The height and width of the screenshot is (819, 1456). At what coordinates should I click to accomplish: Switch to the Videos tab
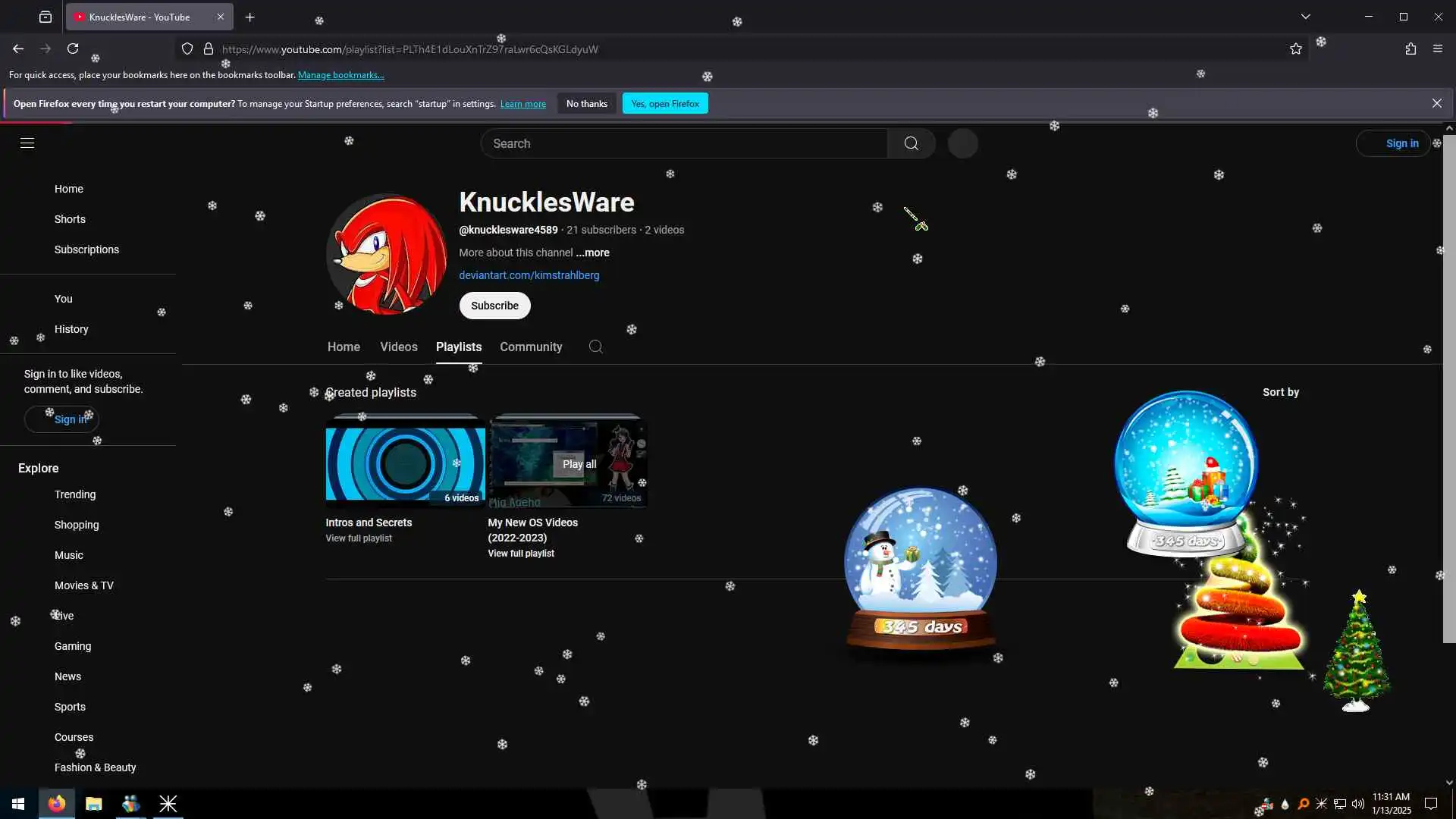(x=398, y=347)
